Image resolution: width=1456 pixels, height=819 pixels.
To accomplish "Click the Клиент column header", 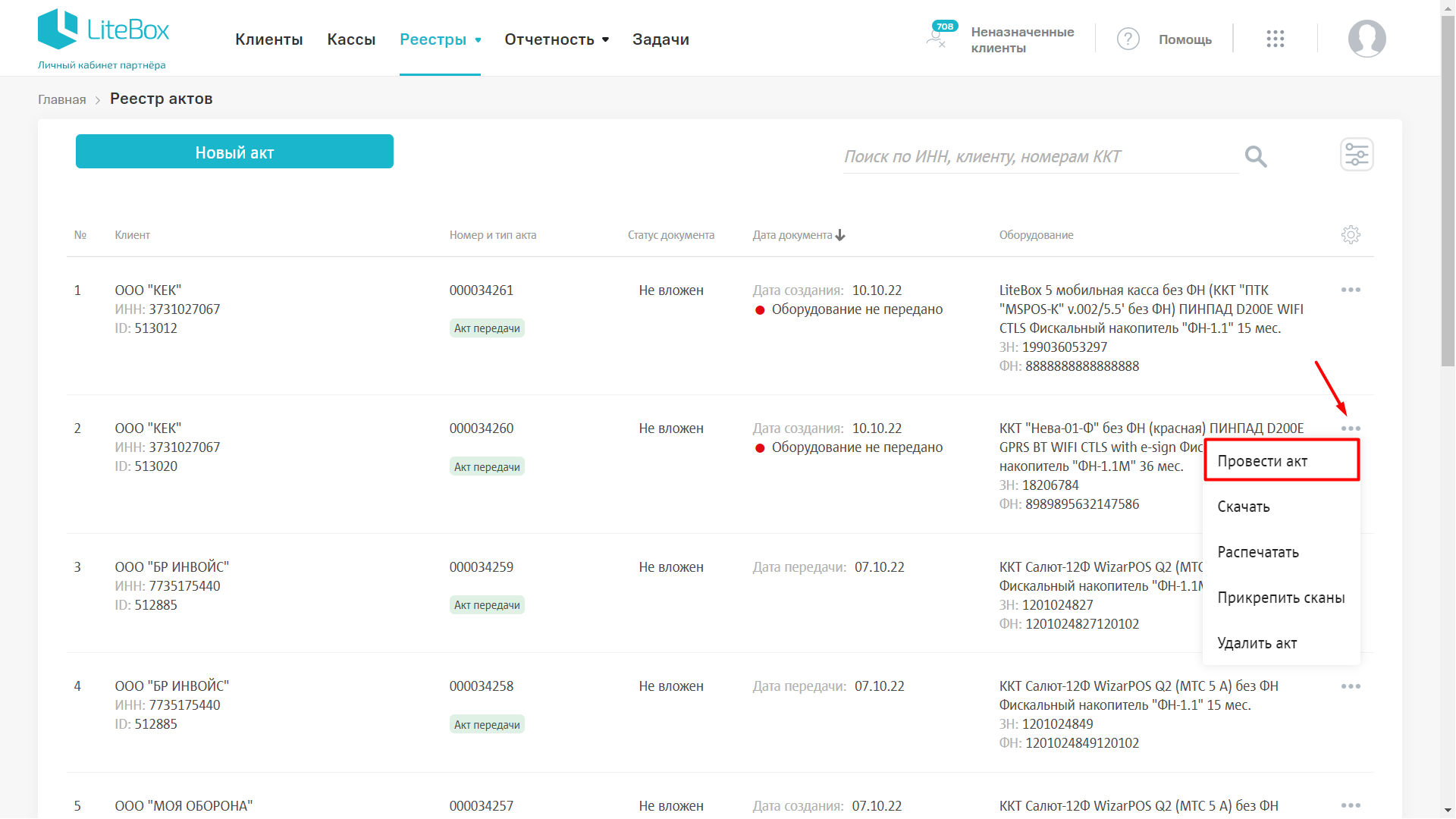I will click(x=132, y=235).
